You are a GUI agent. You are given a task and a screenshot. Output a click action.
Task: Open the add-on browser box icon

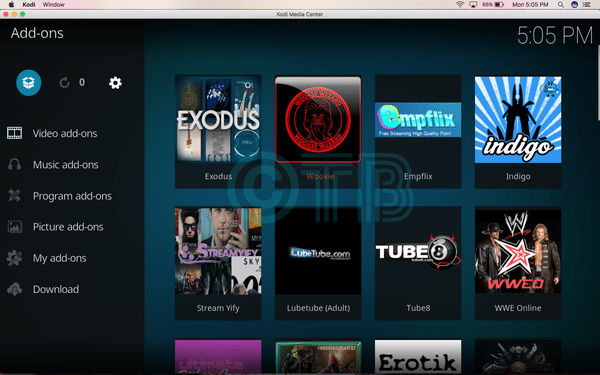(x=29, y=83)
